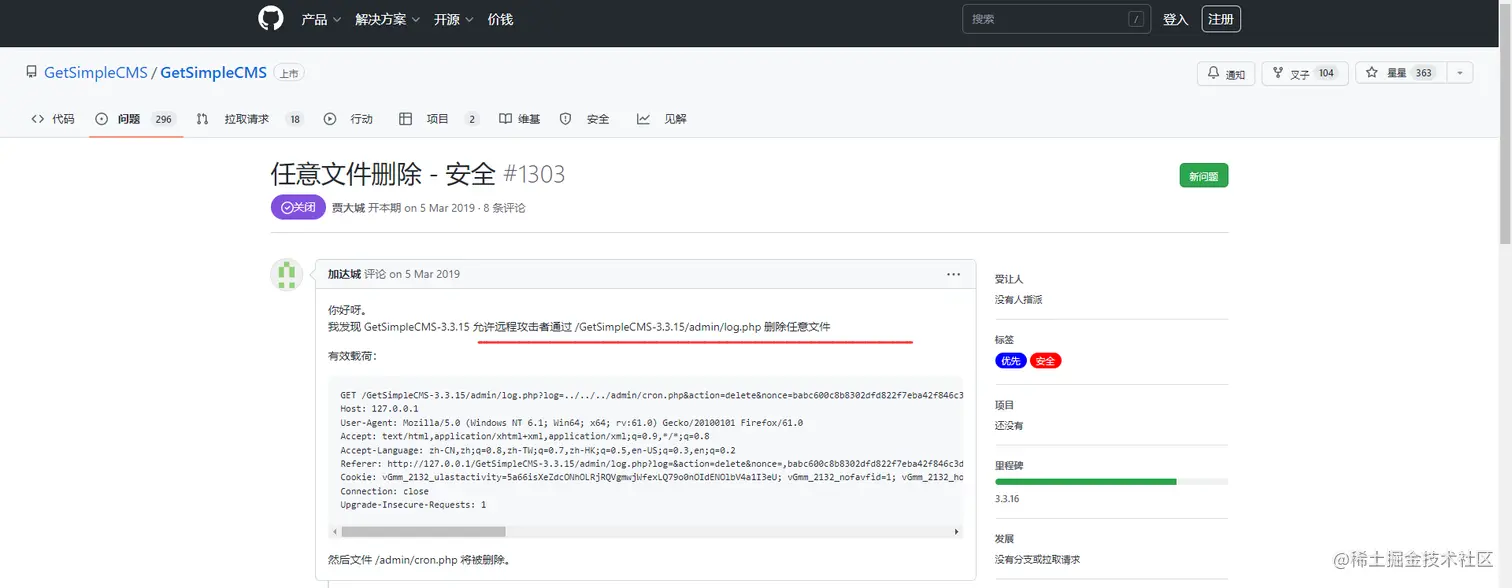Click the 叉子 fork button

[1305, 73]
